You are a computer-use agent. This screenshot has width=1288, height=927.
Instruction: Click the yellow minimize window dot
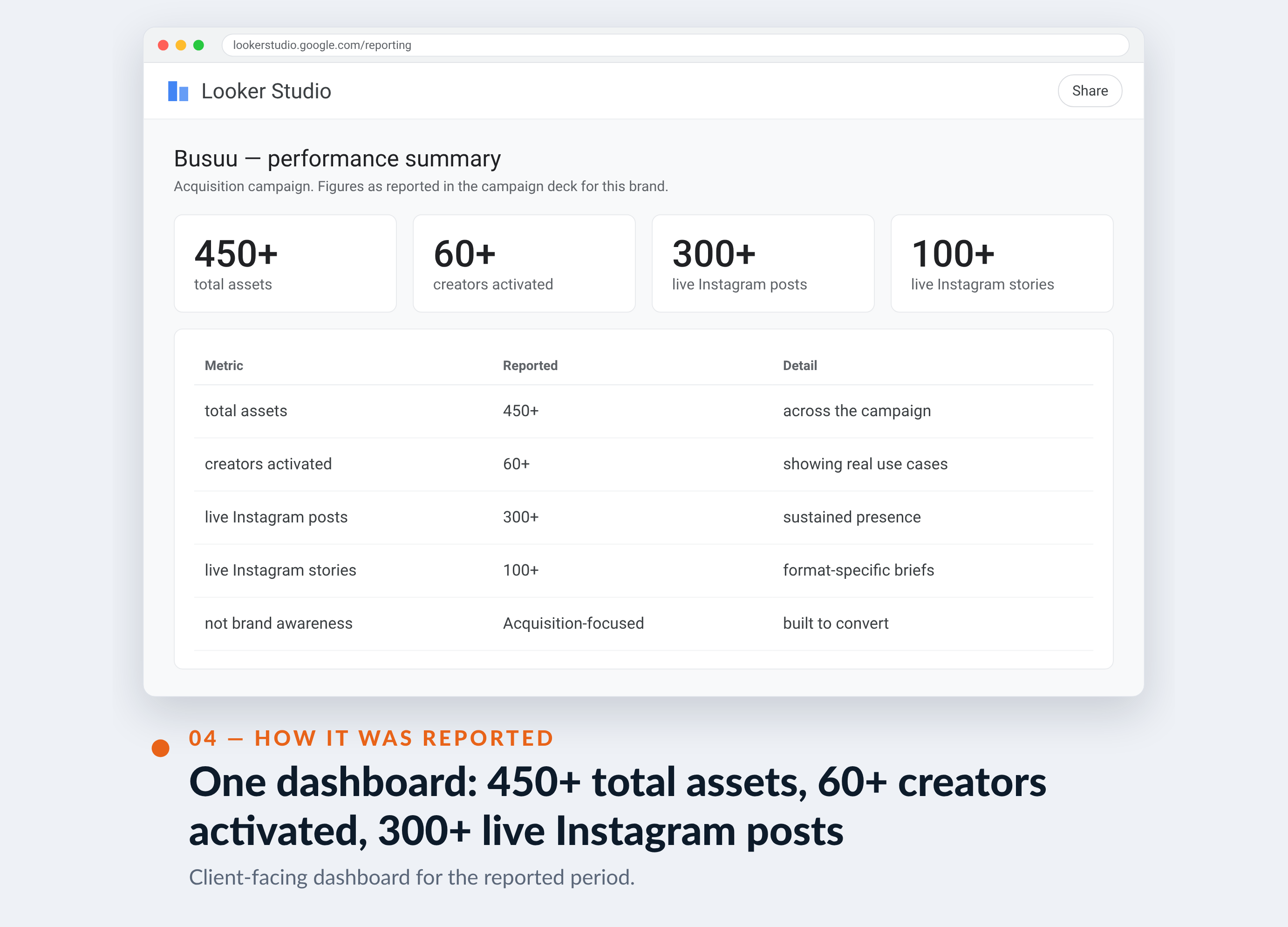point(181,45)
